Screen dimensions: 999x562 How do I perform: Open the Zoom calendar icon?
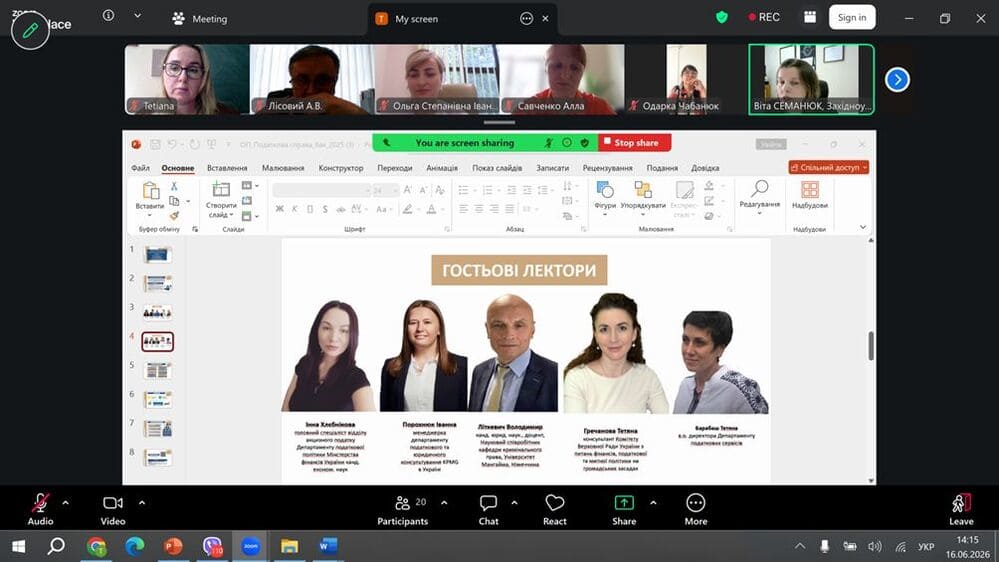(x=810, y=17)
